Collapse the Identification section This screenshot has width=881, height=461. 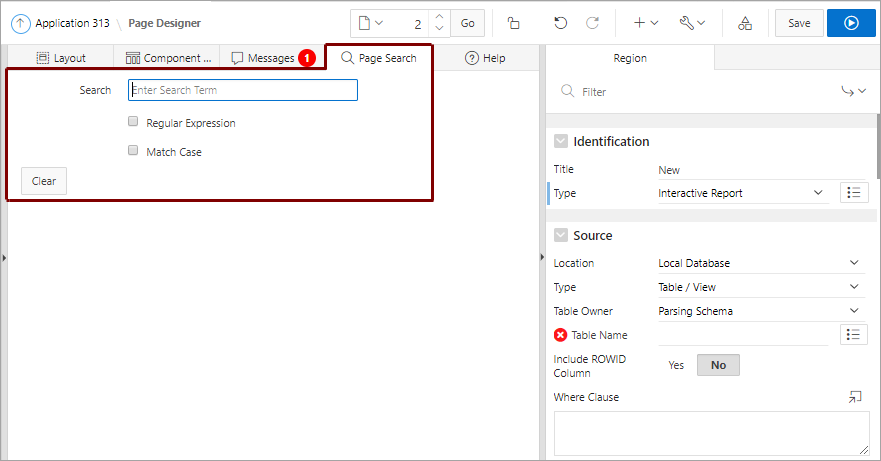pyautogui.click(x=561, y=141)
